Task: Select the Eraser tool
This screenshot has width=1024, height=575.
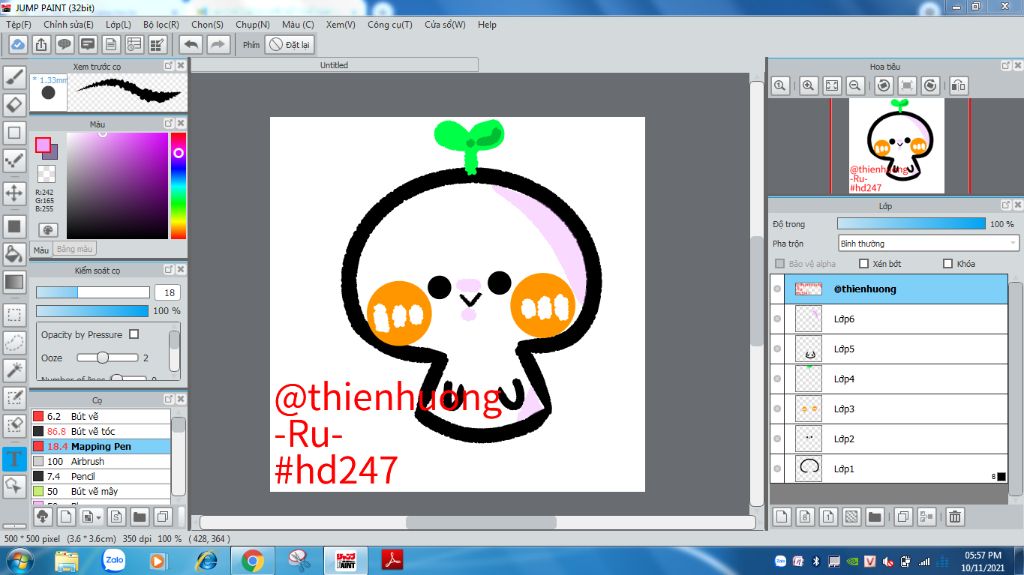Action: pyautogui.click(x=14, y=105)
